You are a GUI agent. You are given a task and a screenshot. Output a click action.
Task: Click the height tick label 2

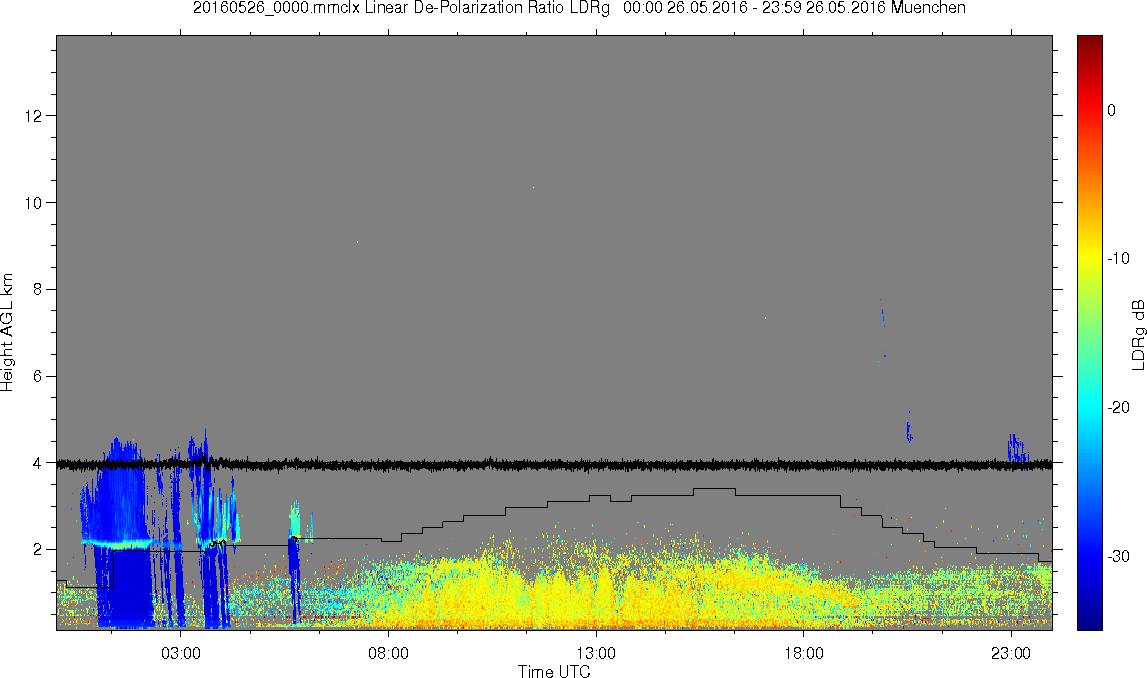(37, 550)
